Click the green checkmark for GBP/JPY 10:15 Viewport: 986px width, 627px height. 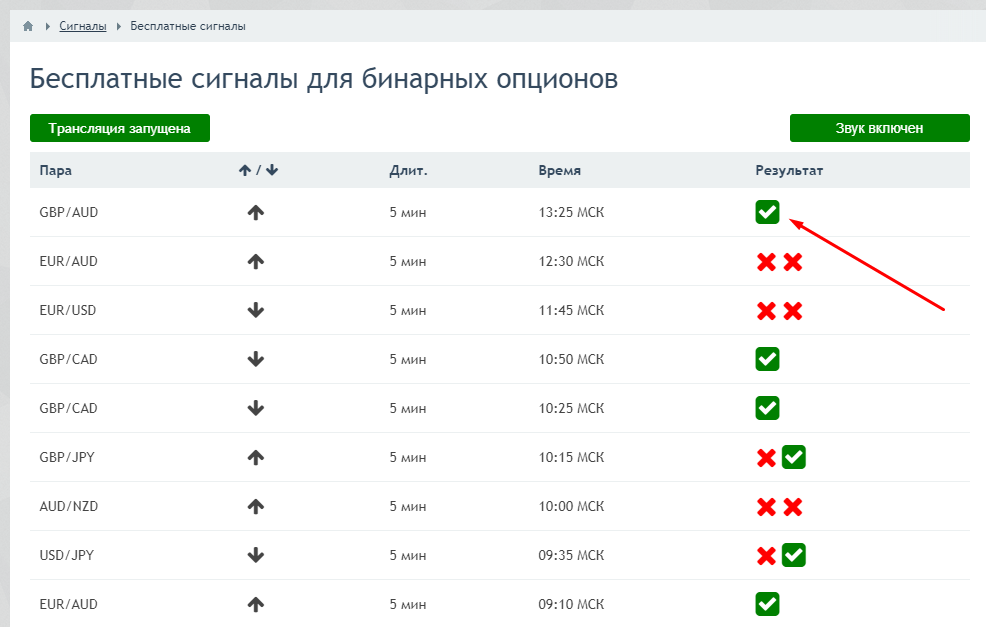pos(794,457)
